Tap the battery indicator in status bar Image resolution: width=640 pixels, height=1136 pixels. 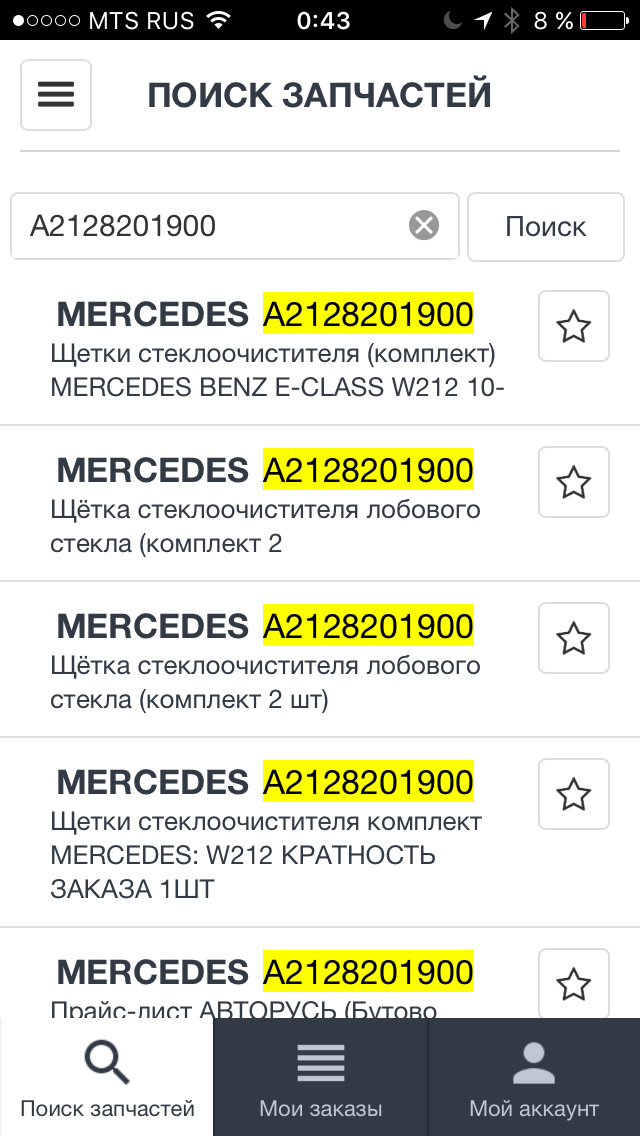(x=600, y=20)
